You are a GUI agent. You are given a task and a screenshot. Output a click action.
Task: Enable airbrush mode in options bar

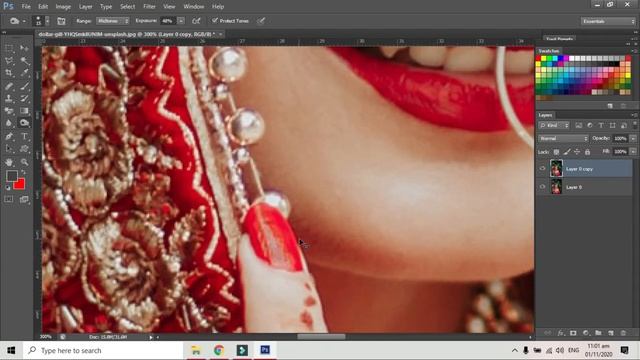[x=196, y=21]
